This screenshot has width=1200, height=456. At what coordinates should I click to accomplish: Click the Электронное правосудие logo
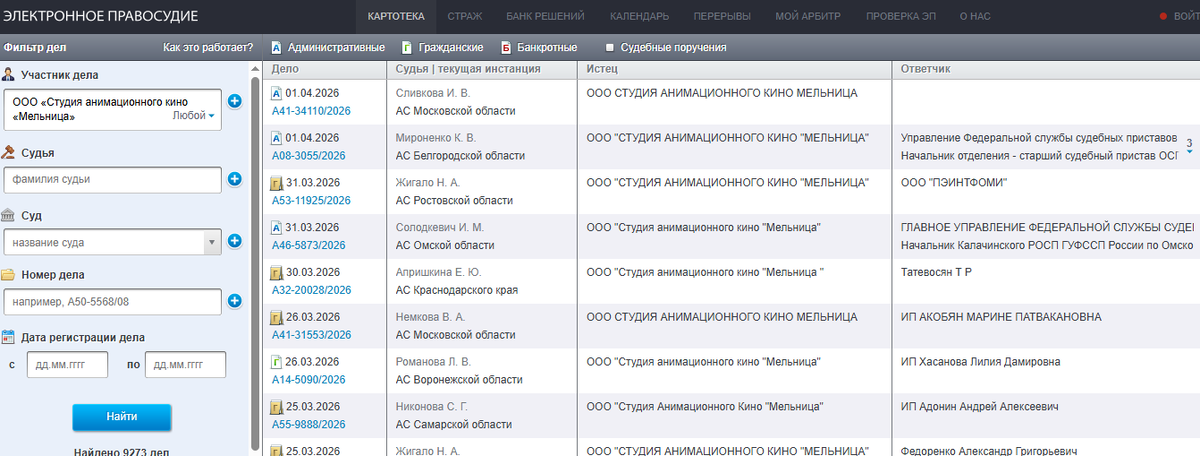point(100,16)
